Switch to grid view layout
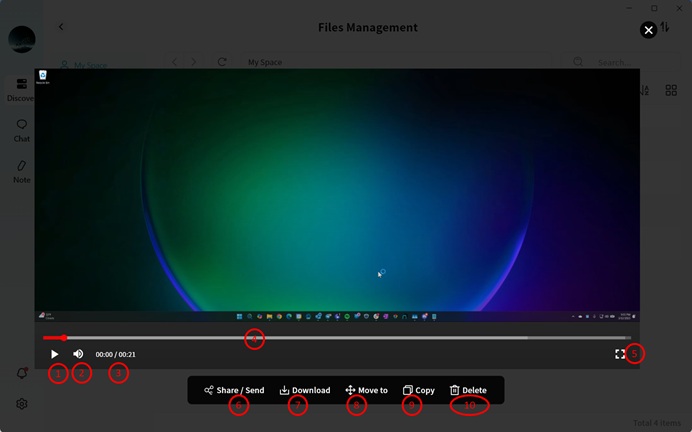 tap(671, 90)
